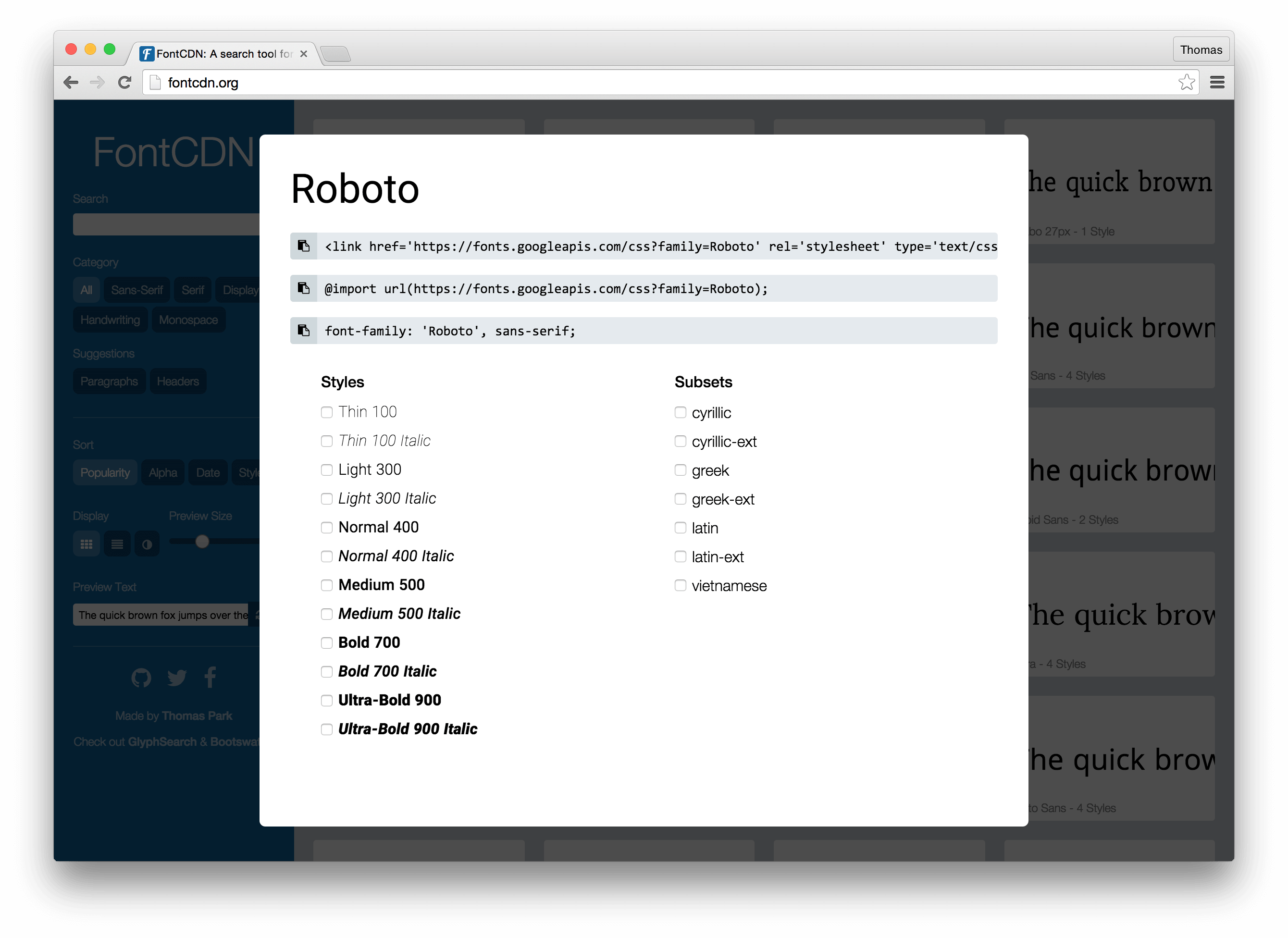Check the greek-ext subset

click(x=681, y=498)
